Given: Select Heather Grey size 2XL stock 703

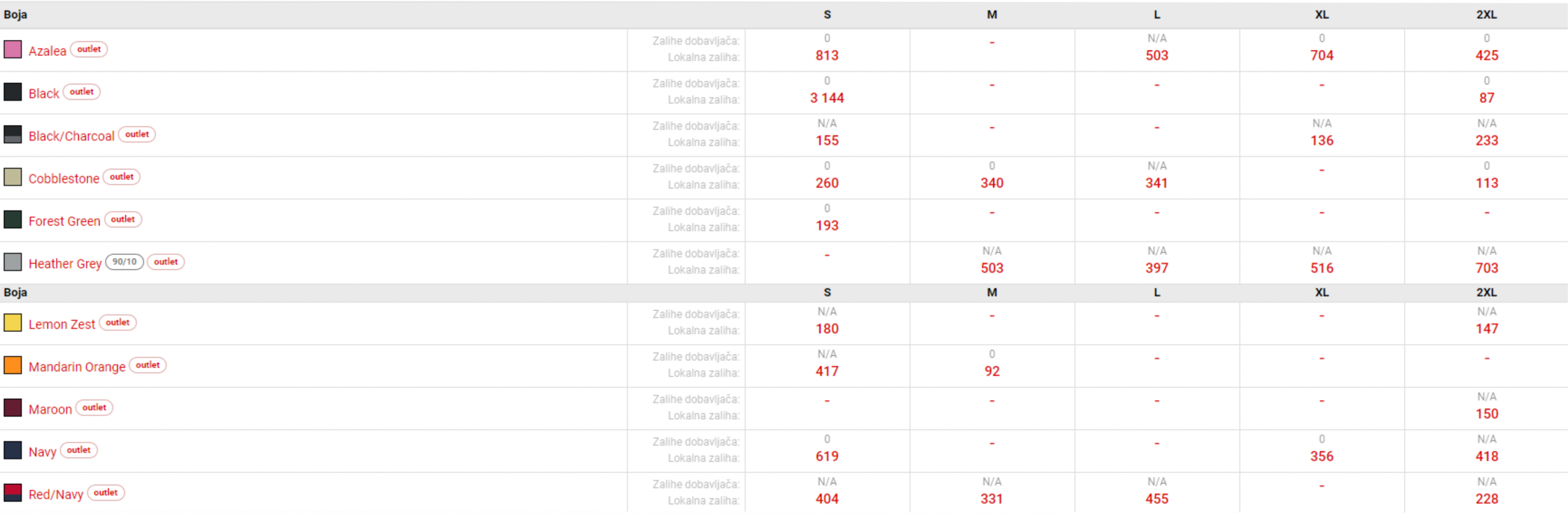Looking at the screenshot, I should pos(1486,268).
